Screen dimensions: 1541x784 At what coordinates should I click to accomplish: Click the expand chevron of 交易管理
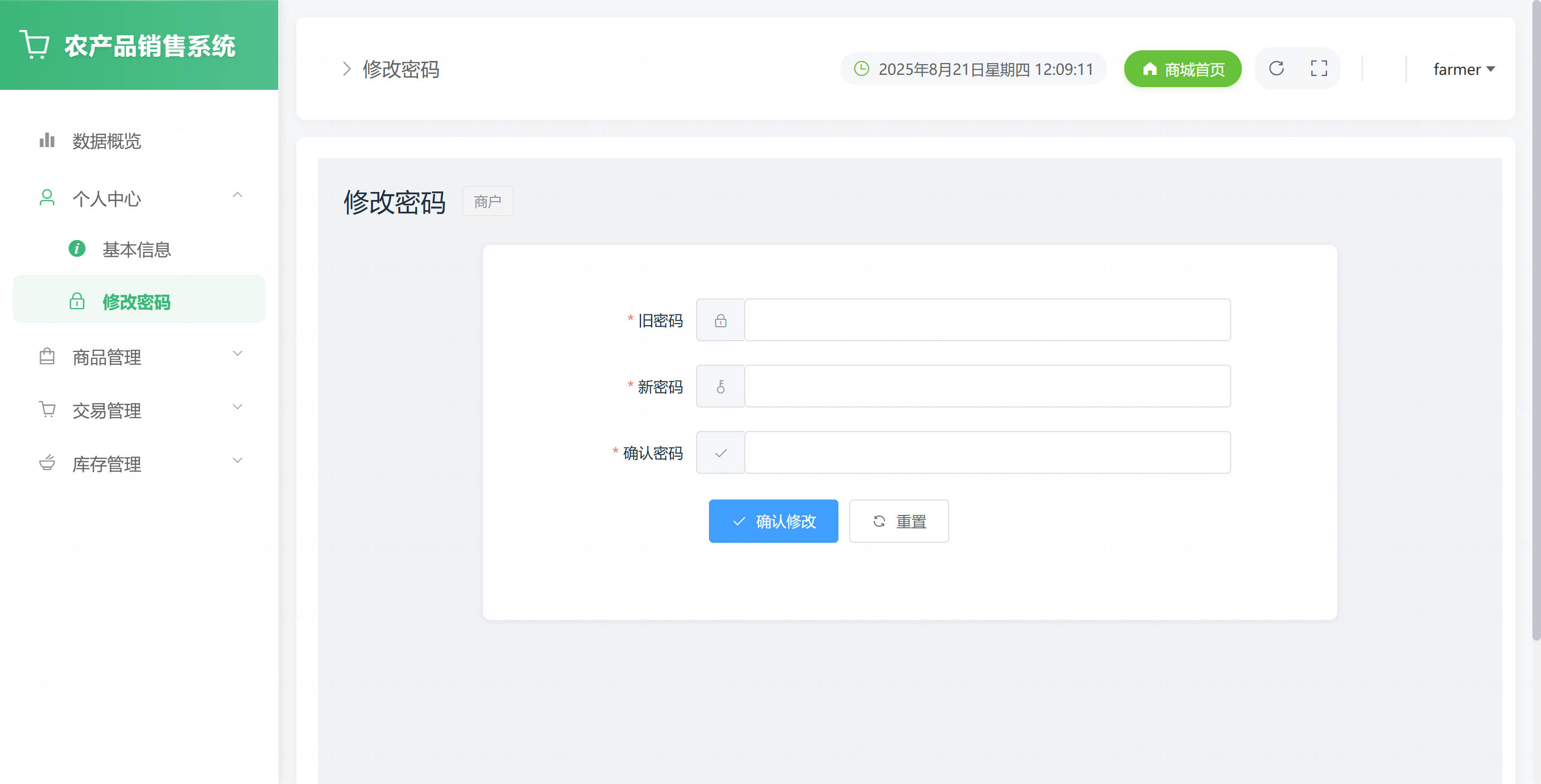238,406
